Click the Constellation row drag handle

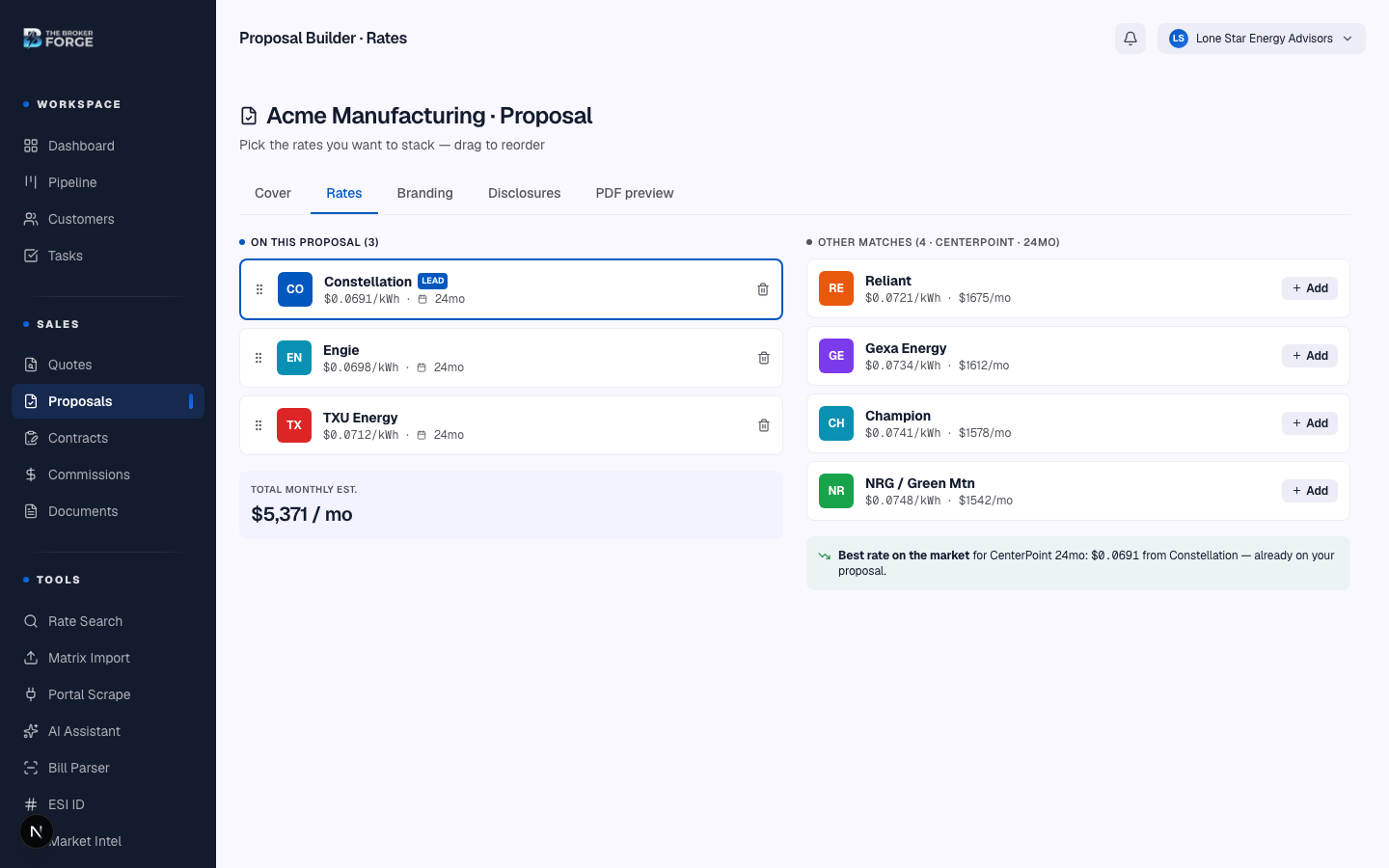(259, 289)
